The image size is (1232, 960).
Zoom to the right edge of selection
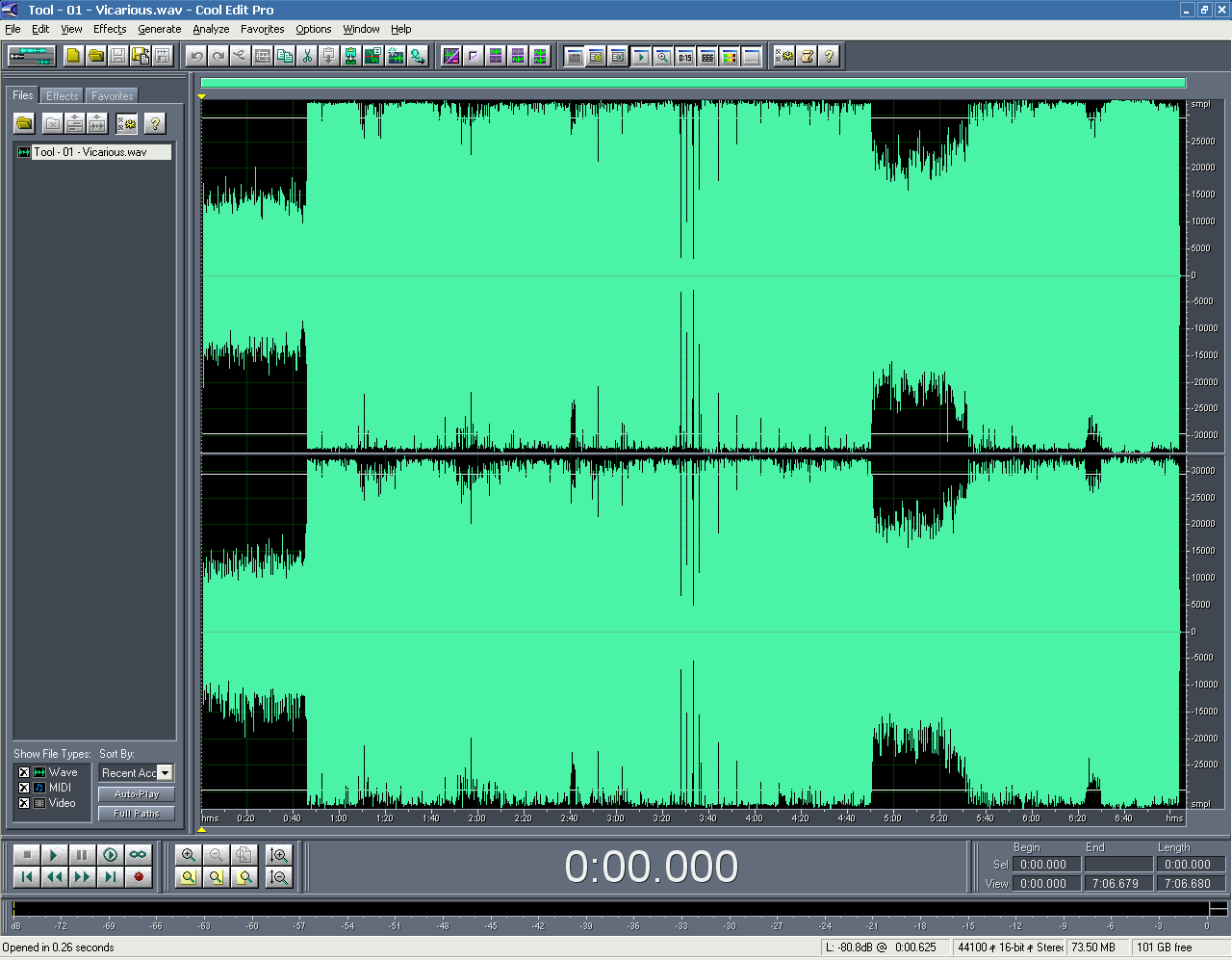244,877
